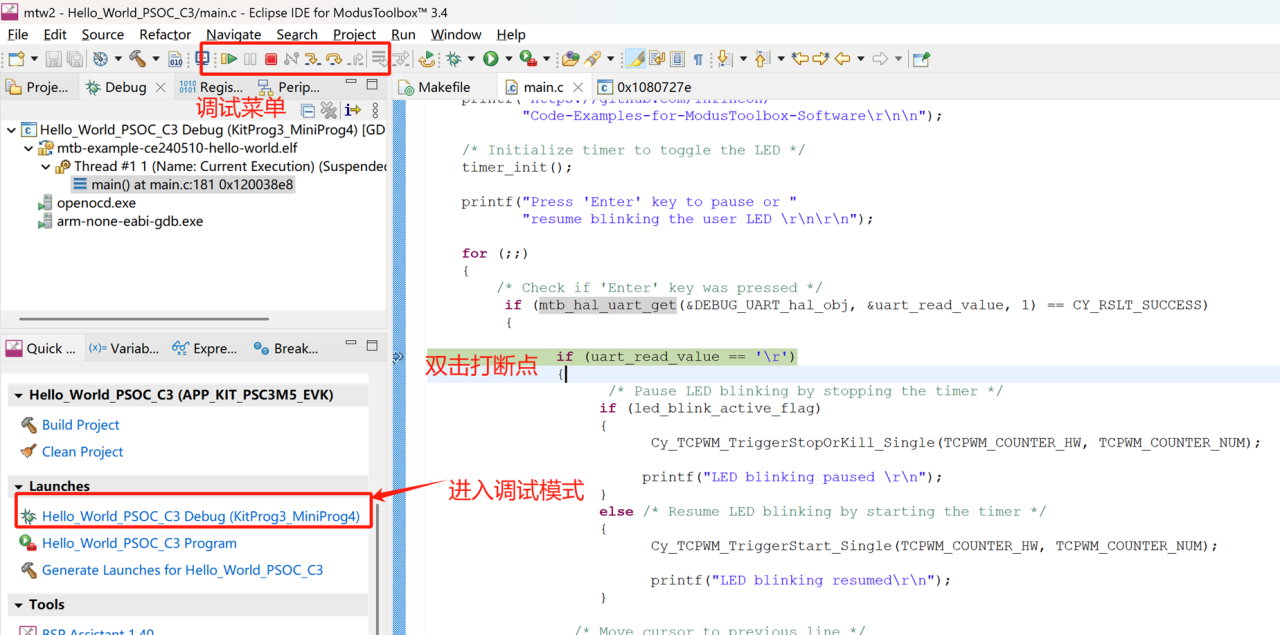Click the Resume debug button
The height and width of the screenshot is (635, 1280).
click(229, 59)
